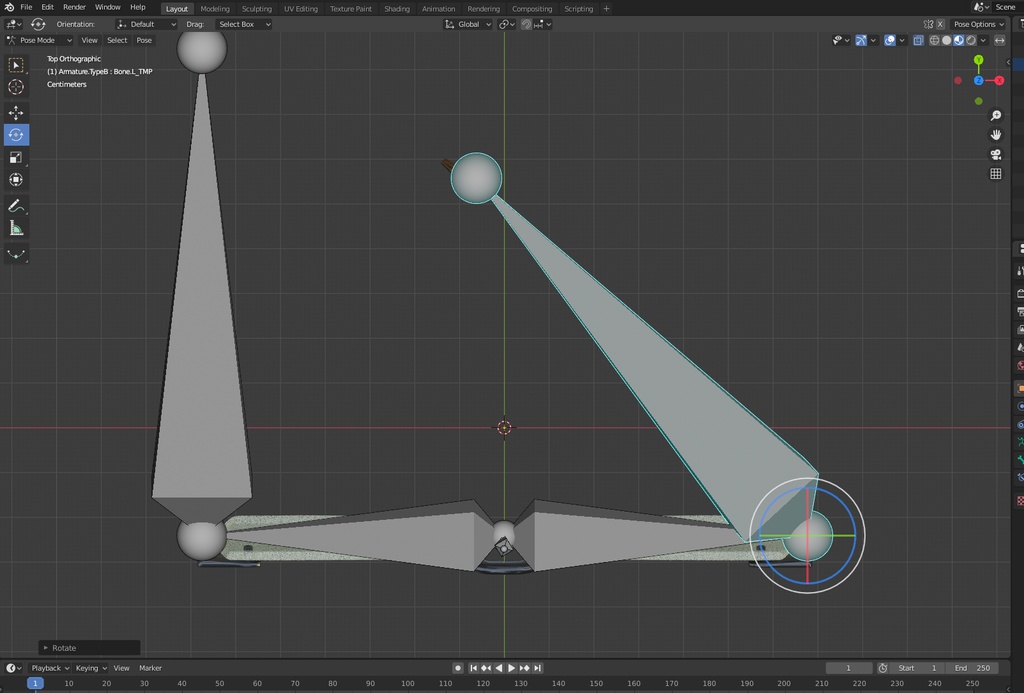Click the current frame number field

point(848,668)
